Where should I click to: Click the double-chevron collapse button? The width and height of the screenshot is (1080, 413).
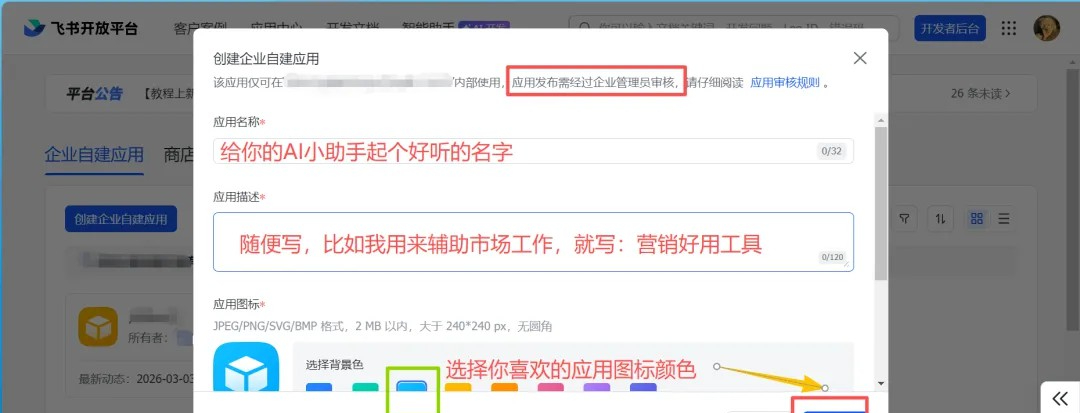point(1060,397)
